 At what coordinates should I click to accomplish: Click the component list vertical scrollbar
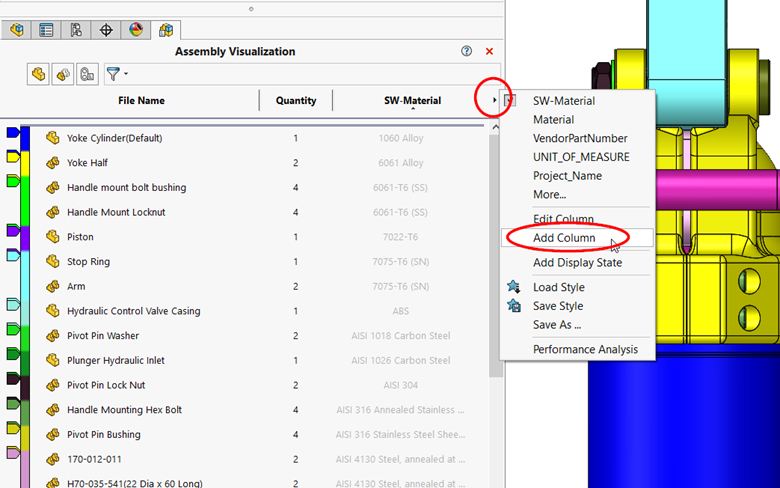click(495, 256)
